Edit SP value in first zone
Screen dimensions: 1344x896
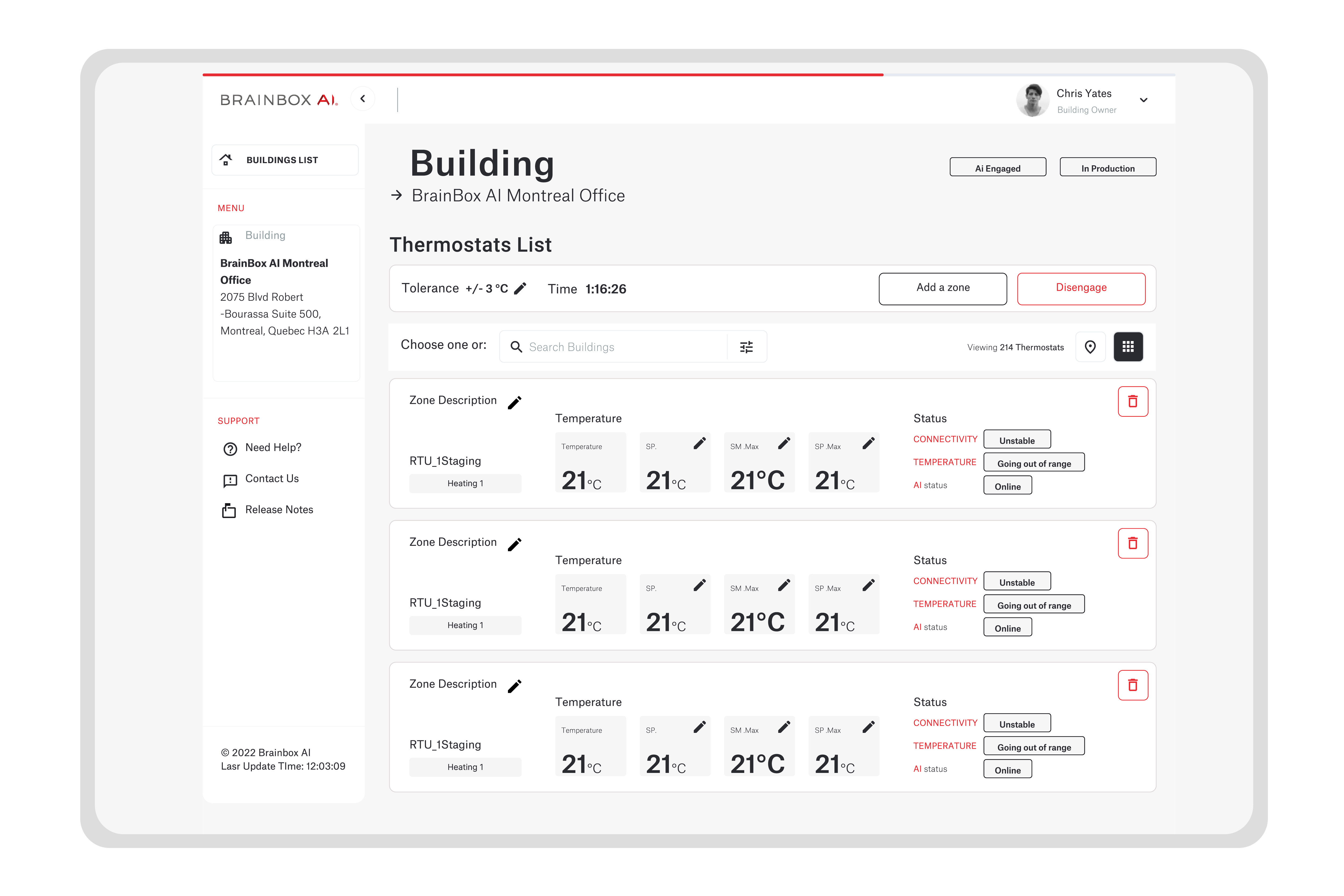tap(700, 443)
